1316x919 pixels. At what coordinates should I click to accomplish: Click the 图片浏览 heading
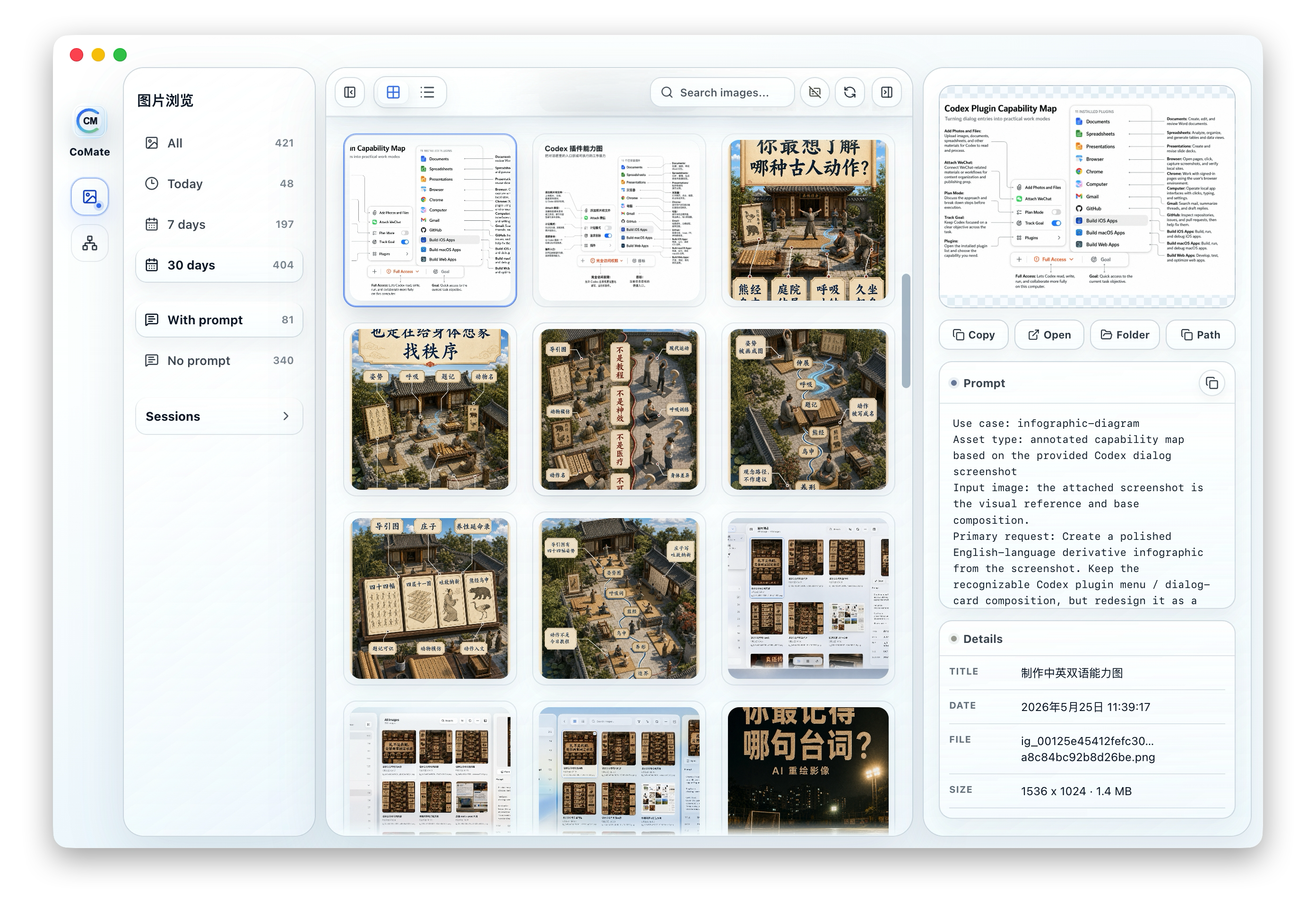[x=165, y=100]
